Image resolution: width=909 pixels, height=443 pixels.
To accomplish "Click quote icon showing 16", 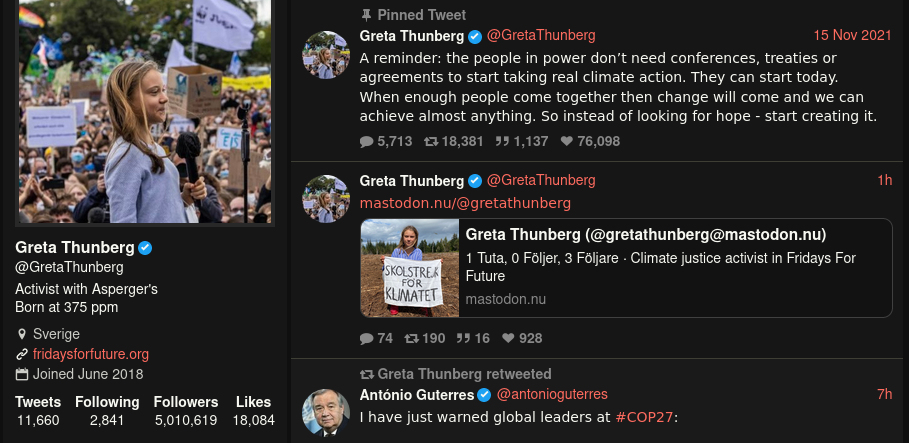I will tap(465, 339).
